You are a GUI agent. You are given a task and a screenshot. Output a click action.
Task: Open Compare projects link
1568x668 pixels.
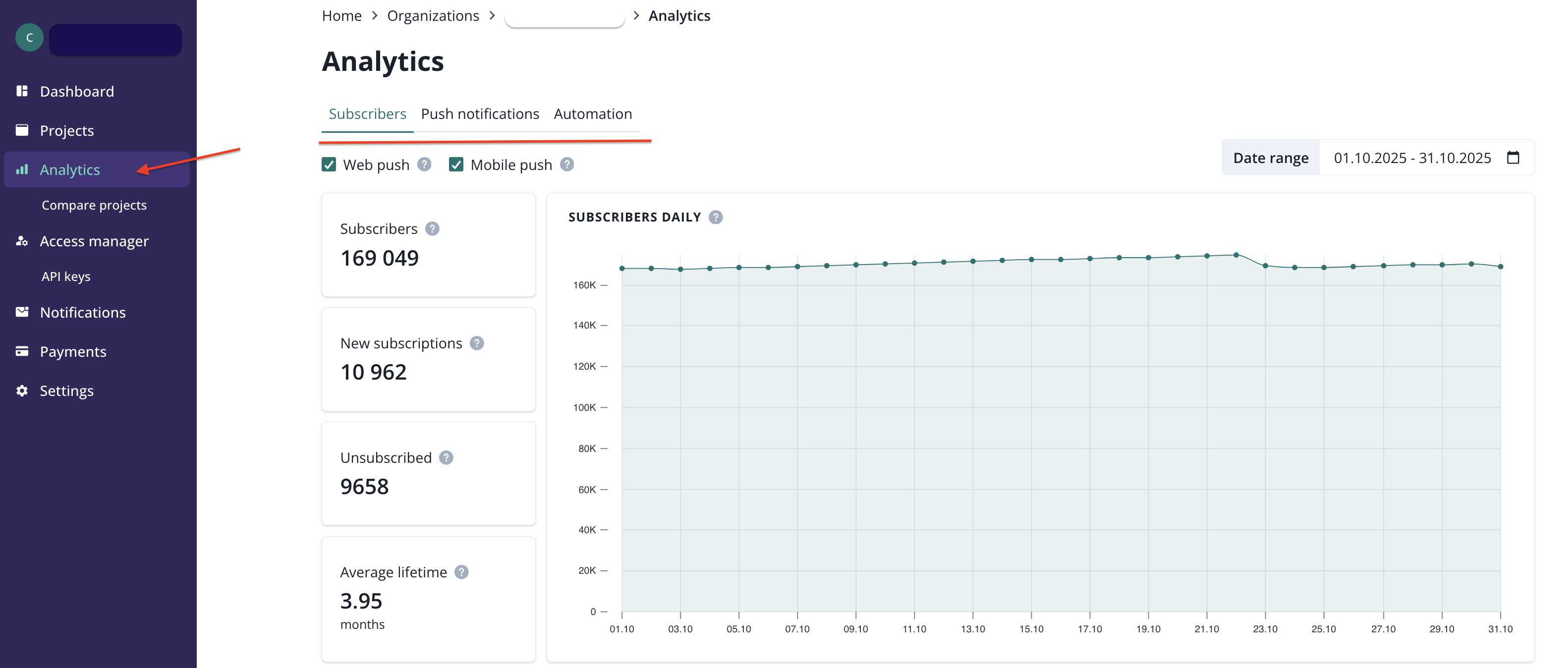point(94,205)
